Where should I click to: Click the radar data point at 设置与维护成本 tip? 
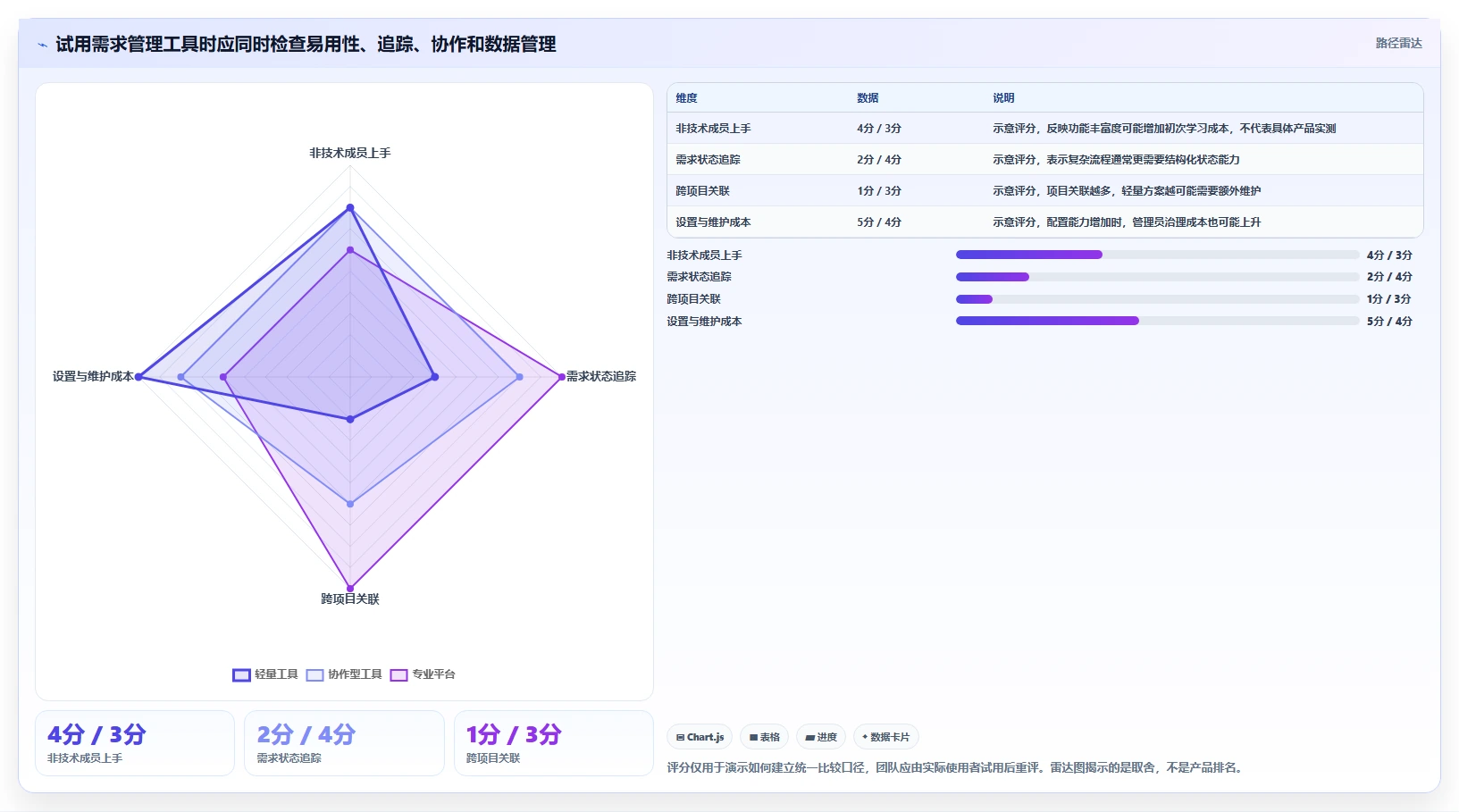(138, 377)
